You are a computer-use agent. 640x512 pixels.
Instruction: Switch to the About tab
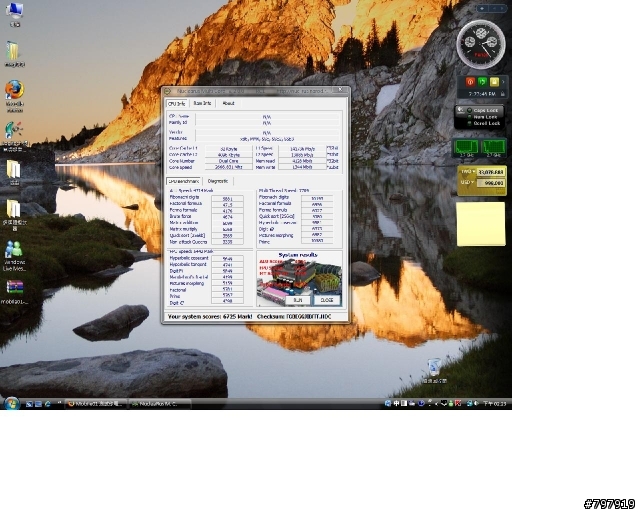(x=228, y=103)
